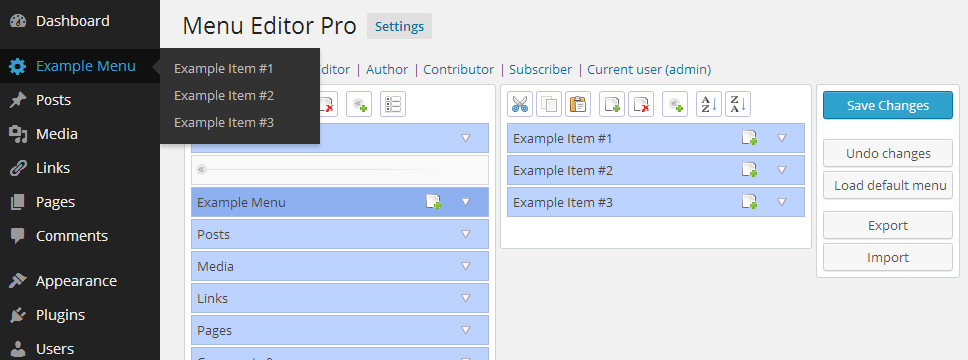Click the toggle-all list icon in left toolbar

pos(393,104)
